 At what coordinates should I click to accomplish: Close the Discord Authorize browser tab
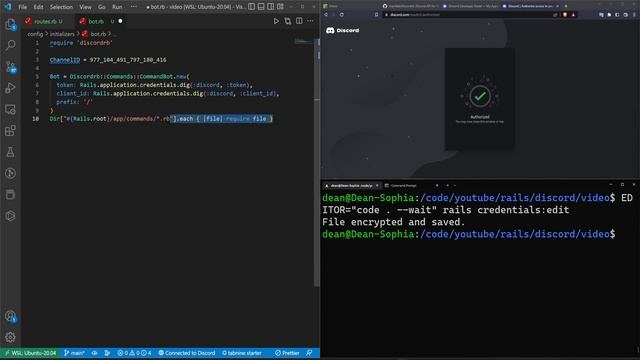[558, 6]
